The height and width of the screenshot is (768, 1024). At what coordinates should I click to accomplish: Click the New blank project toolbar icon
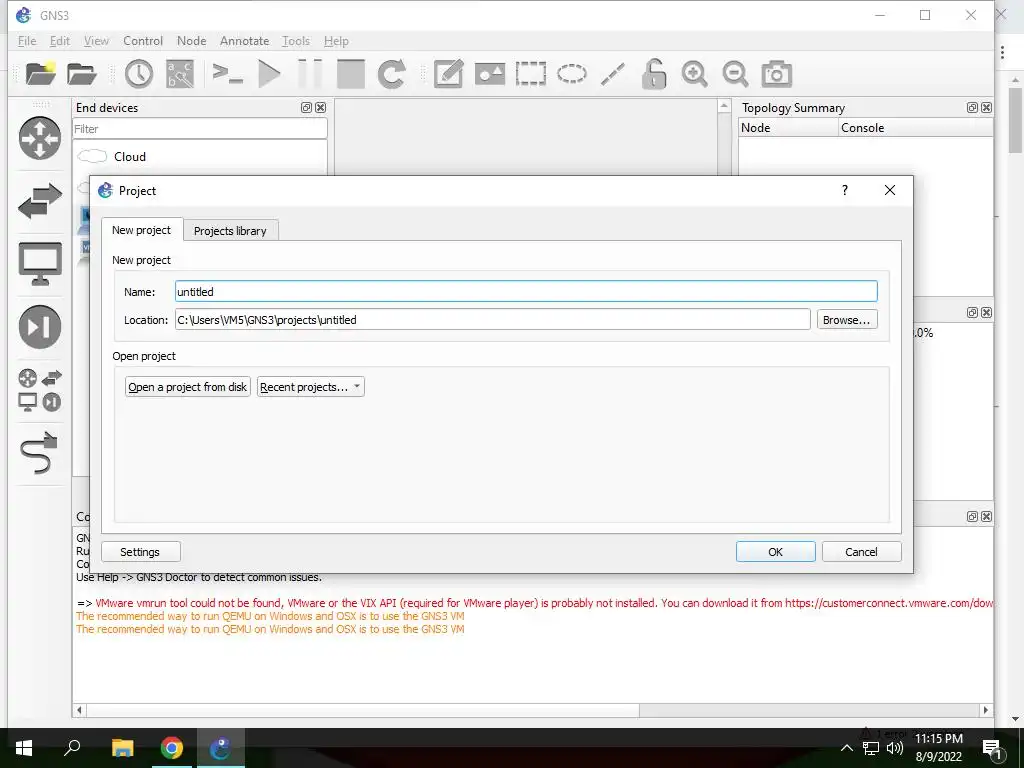coord(40,73)
